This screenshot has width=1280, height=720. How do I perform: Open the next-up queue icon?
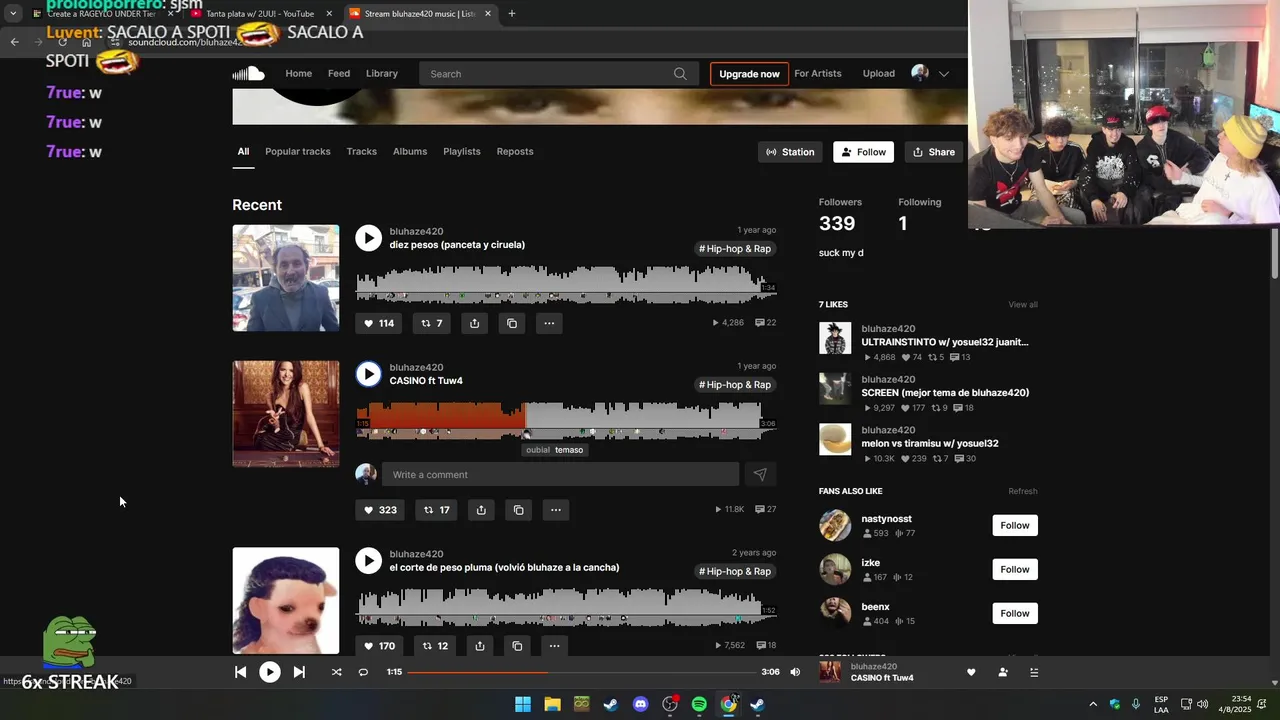[1034, 672]
